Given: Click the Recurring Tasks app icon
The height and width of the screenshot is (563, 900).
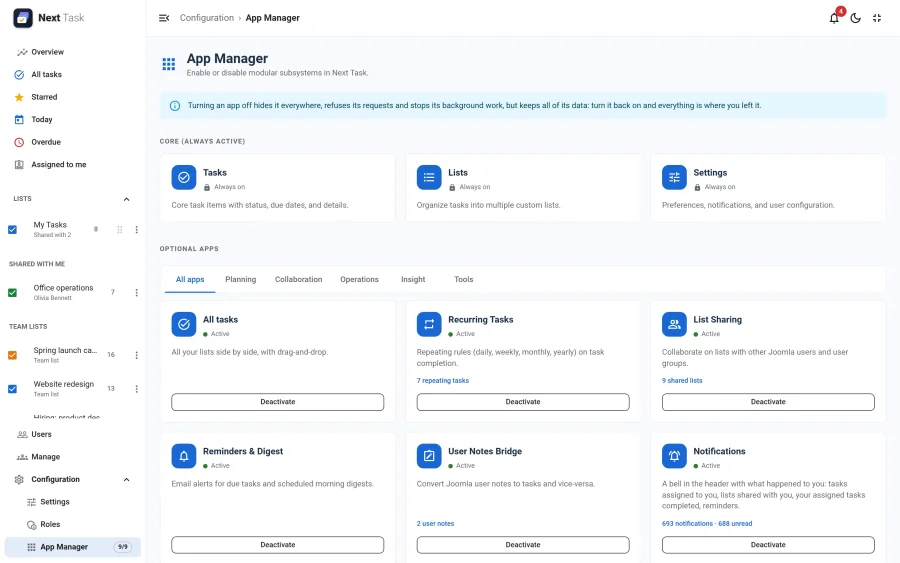Looking at the screenshot, I should (x=429, y=324).
